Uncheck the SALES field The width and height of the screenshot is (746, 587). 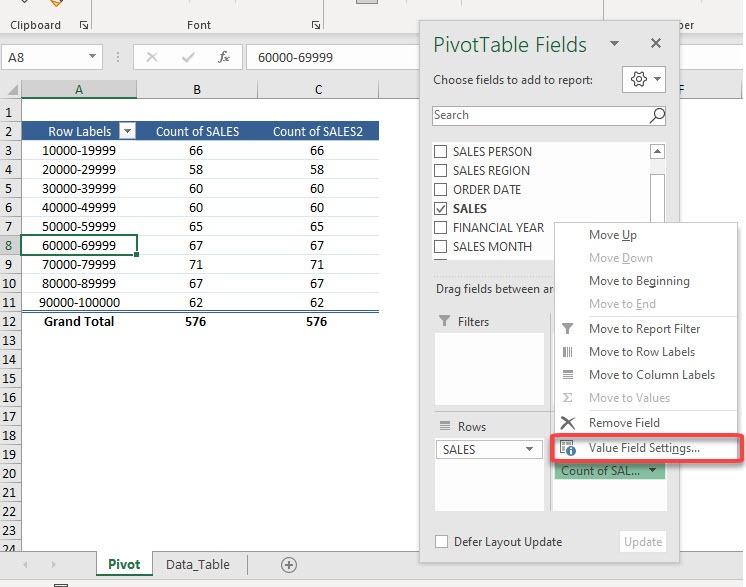click(441, 208)
